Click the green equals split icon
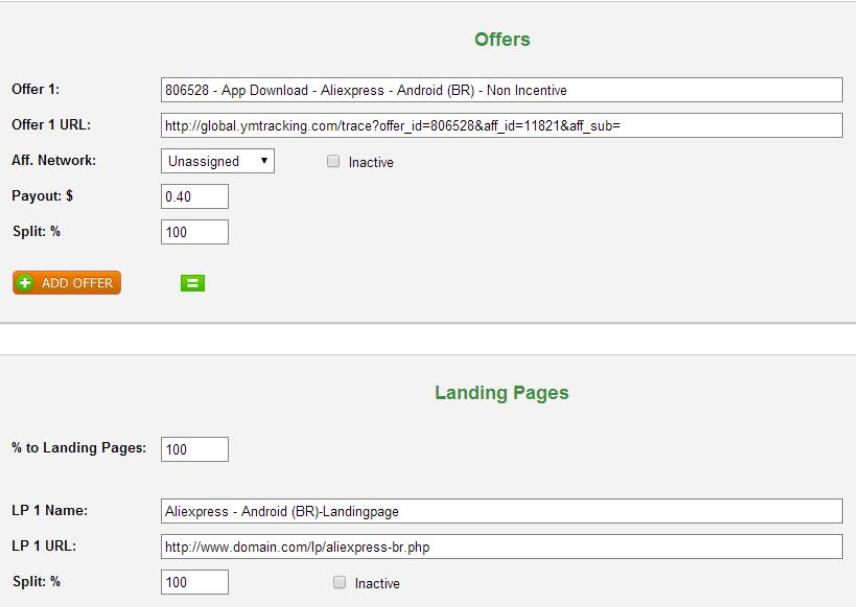This screenshot has width=856, height=607. 192,284
